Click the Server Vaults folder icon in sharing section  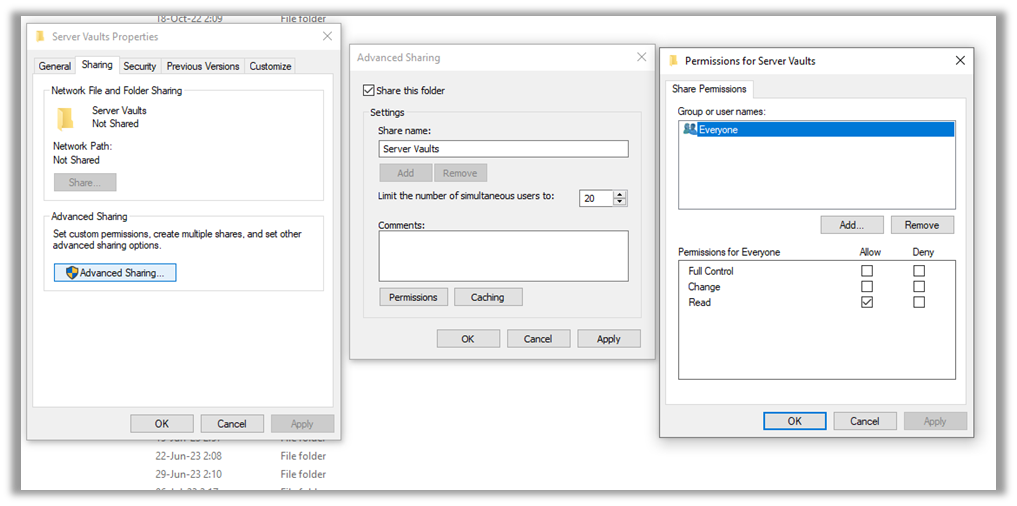click(66, 118)
